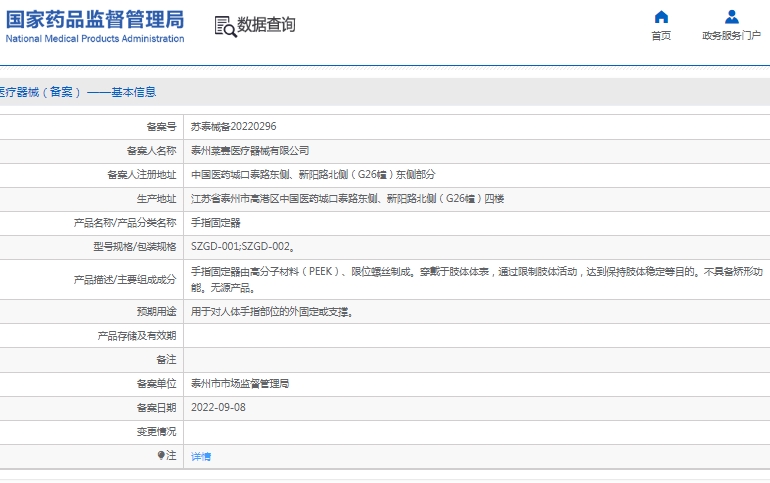The height and width of the screenshot is (483, 770).
Task: Select the production address ending 四楼
Action: coord(347,199)
